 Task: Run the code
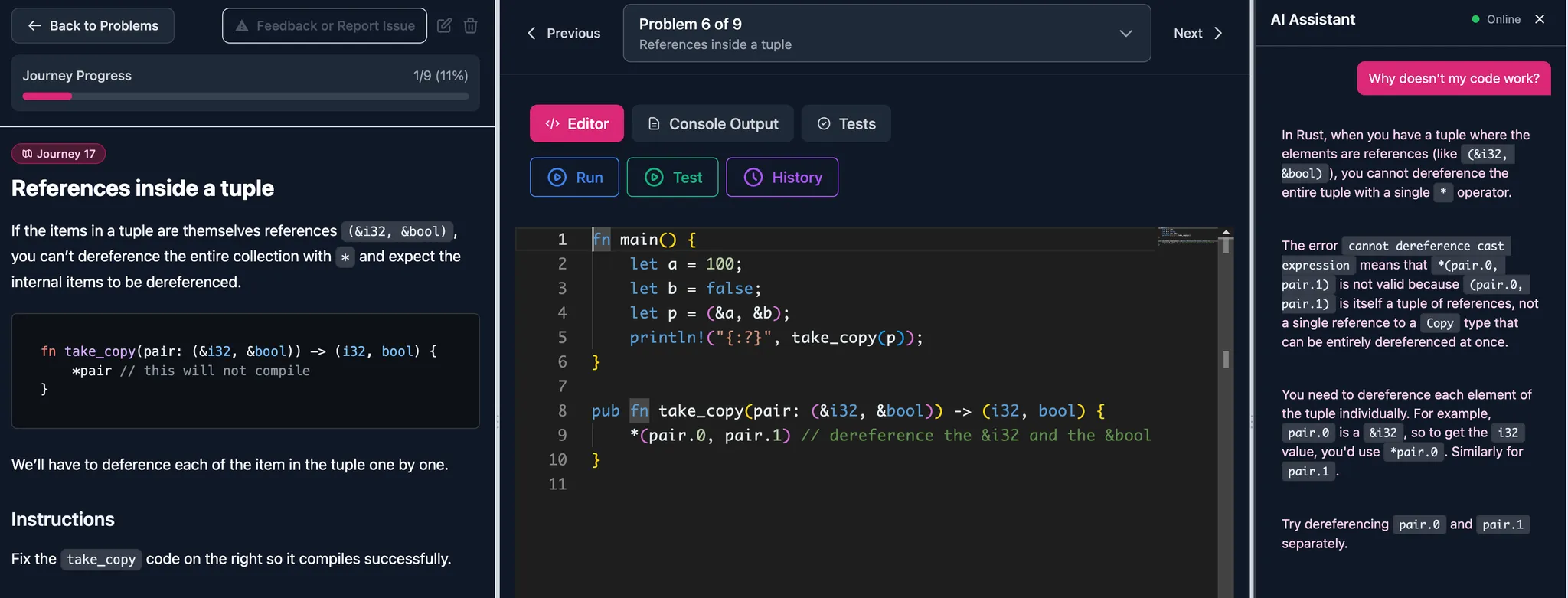tap(574, 177)
